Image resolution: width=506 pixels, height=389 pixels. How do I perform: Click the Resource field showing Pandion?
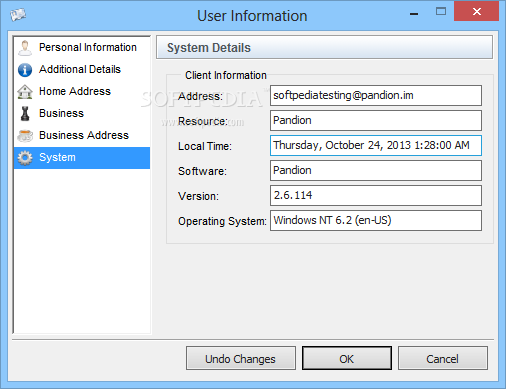pos(376,121)
